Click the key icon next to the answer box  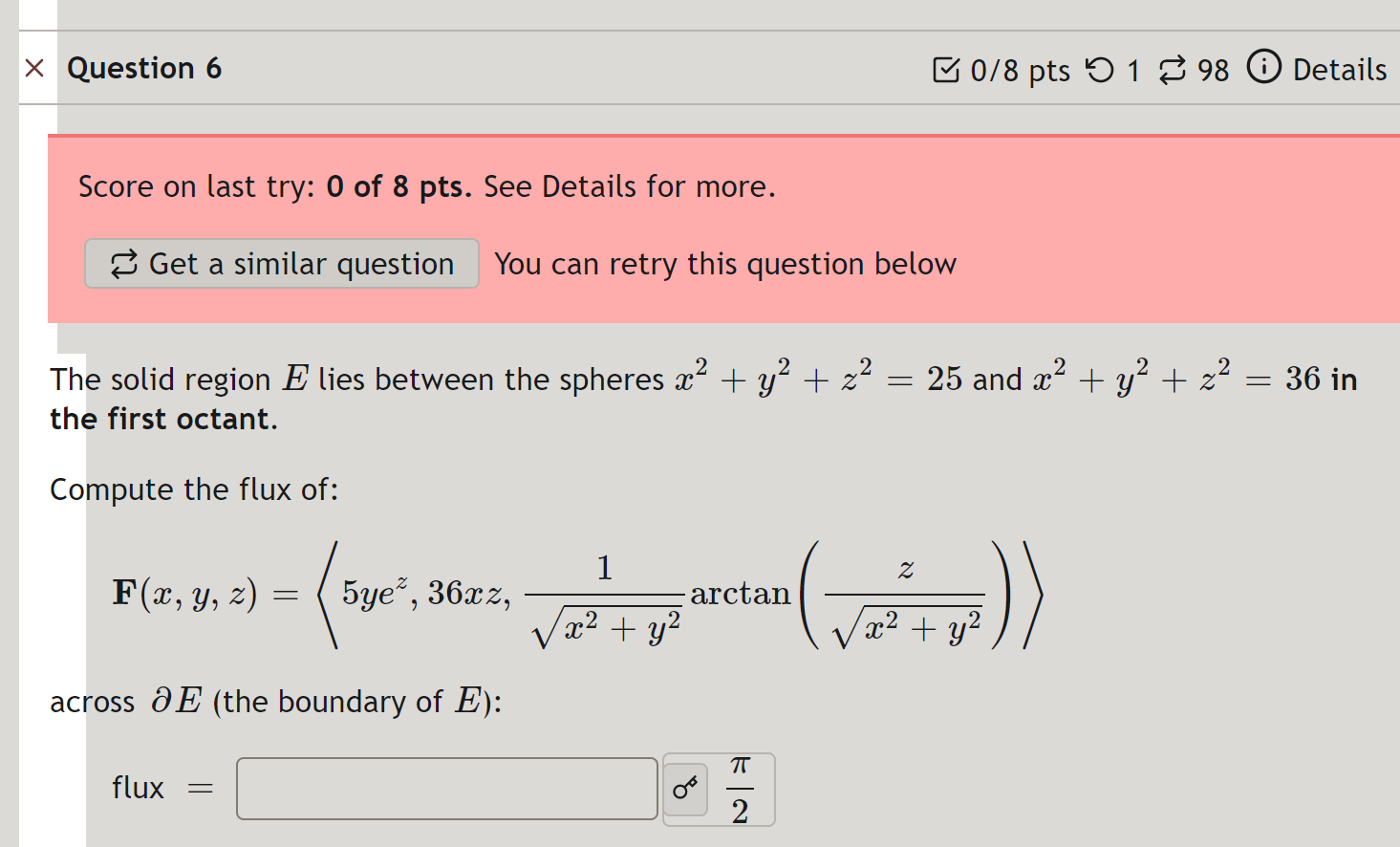[684, 788]
